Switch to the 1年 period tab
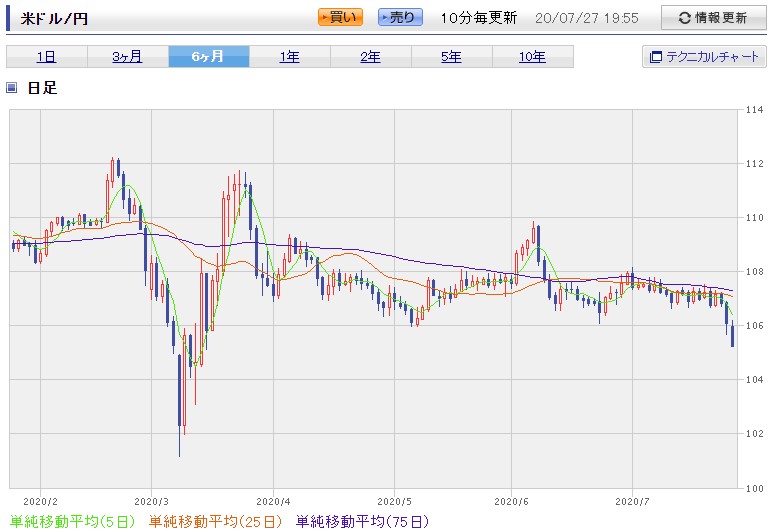 (x=289, y=57)
